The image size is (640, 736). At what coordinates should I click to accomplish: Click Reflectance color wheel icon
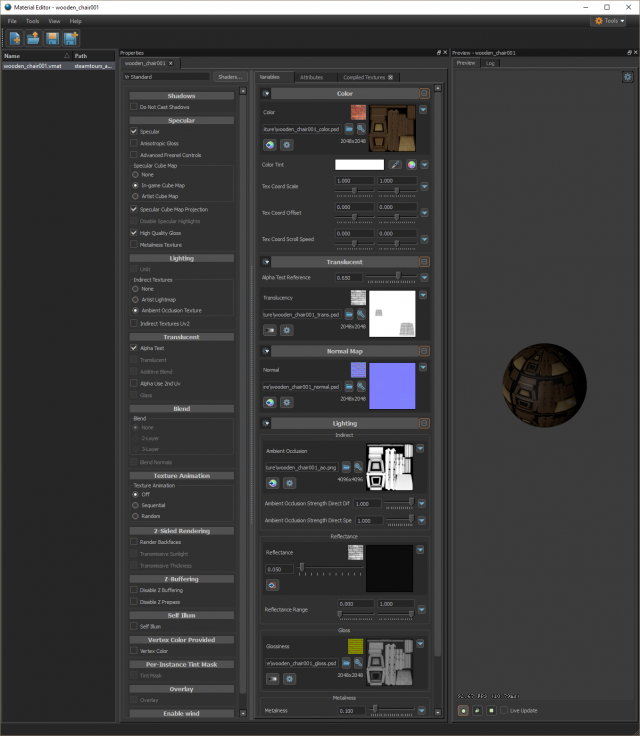[272, 585]
